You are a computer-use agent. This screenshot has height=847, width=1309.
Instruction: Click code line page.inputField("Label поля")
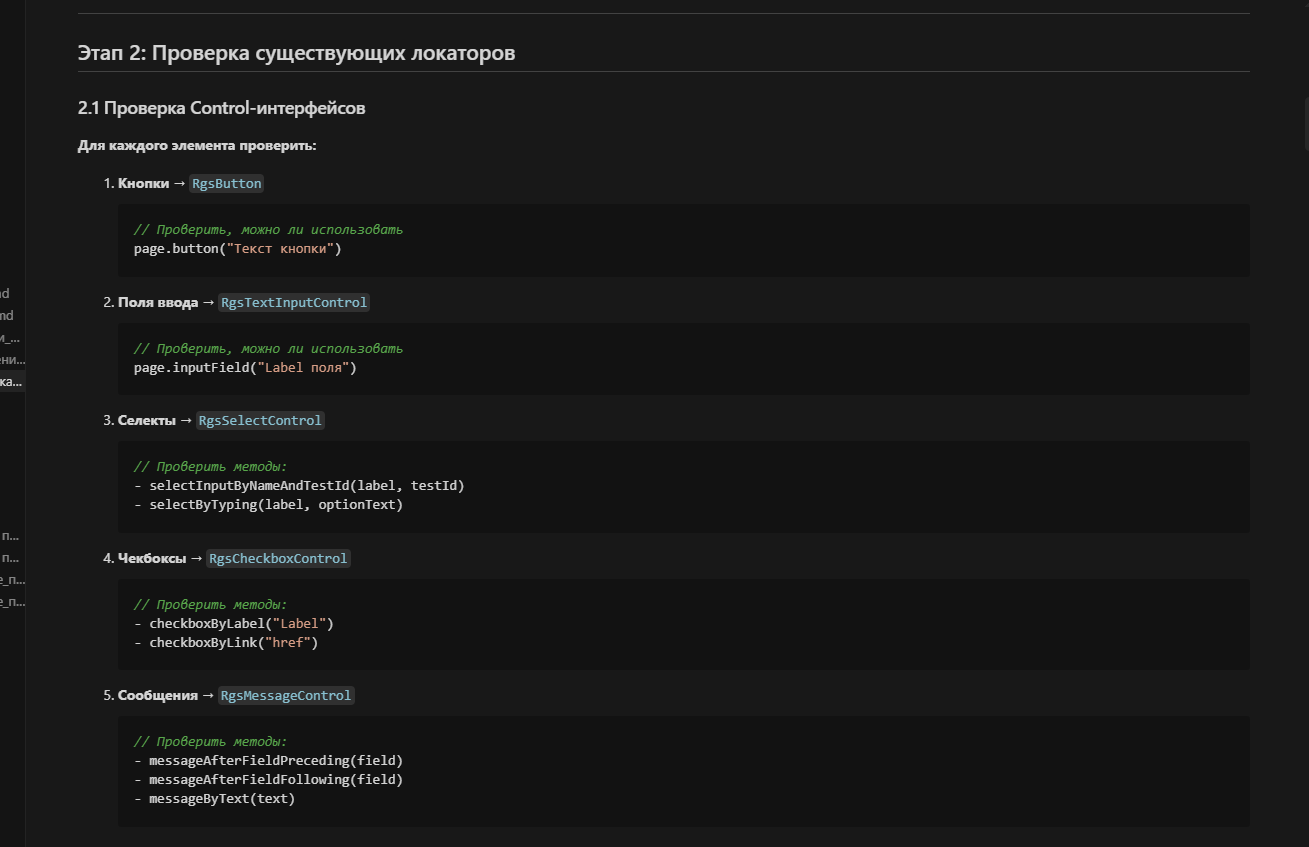tap(245, 368)
